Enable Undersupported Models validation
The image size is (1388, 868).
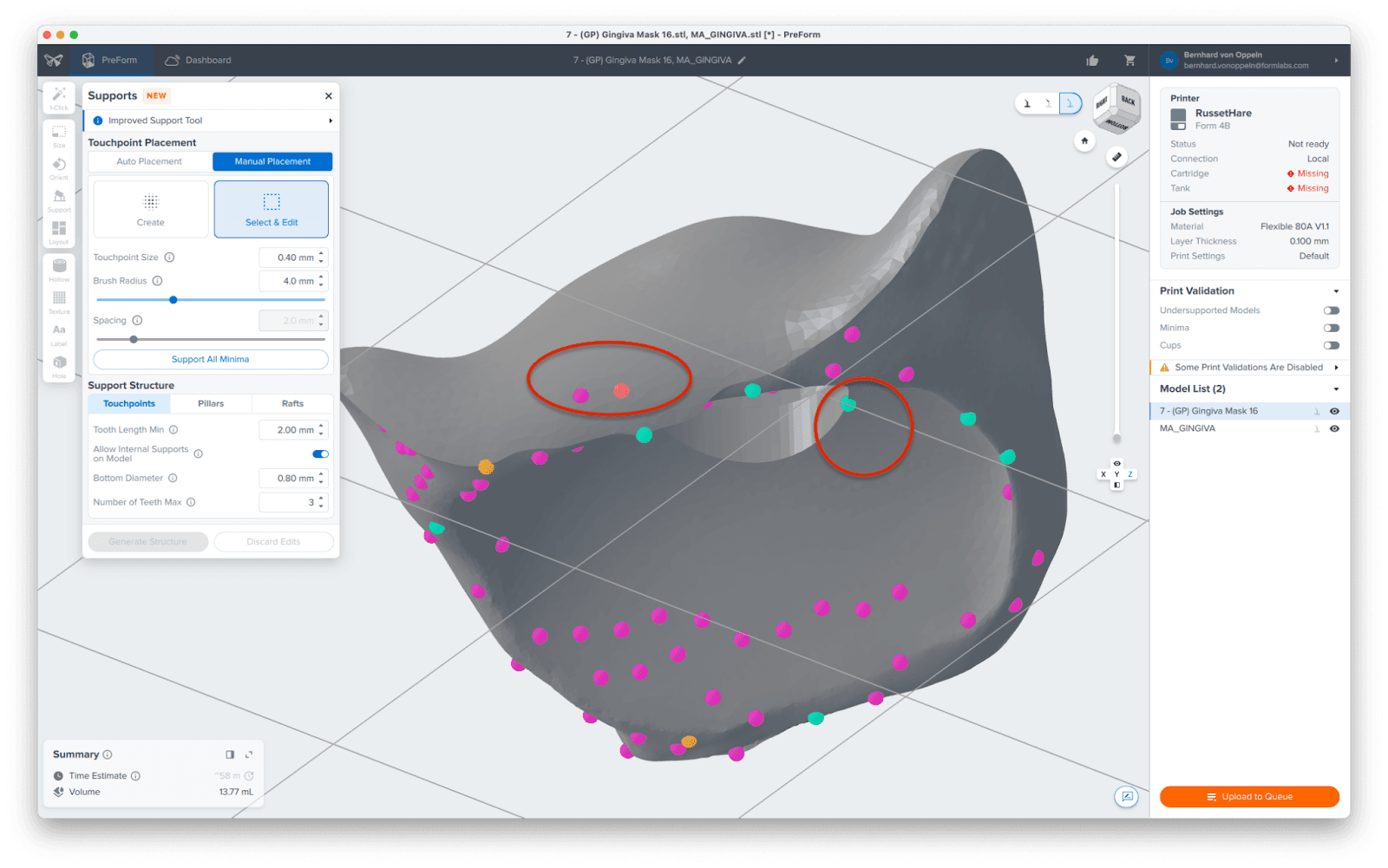[1331, 310]
